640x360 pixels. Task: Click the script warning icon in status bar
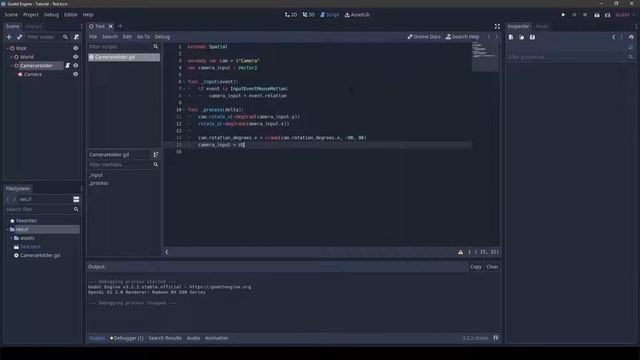460,252
